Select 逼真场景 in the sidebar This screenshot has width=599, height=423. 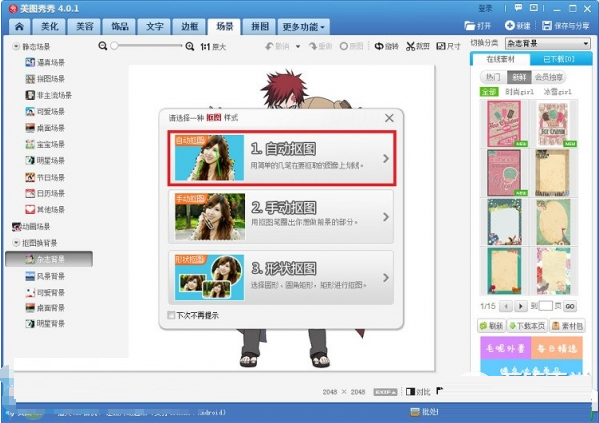45,62
